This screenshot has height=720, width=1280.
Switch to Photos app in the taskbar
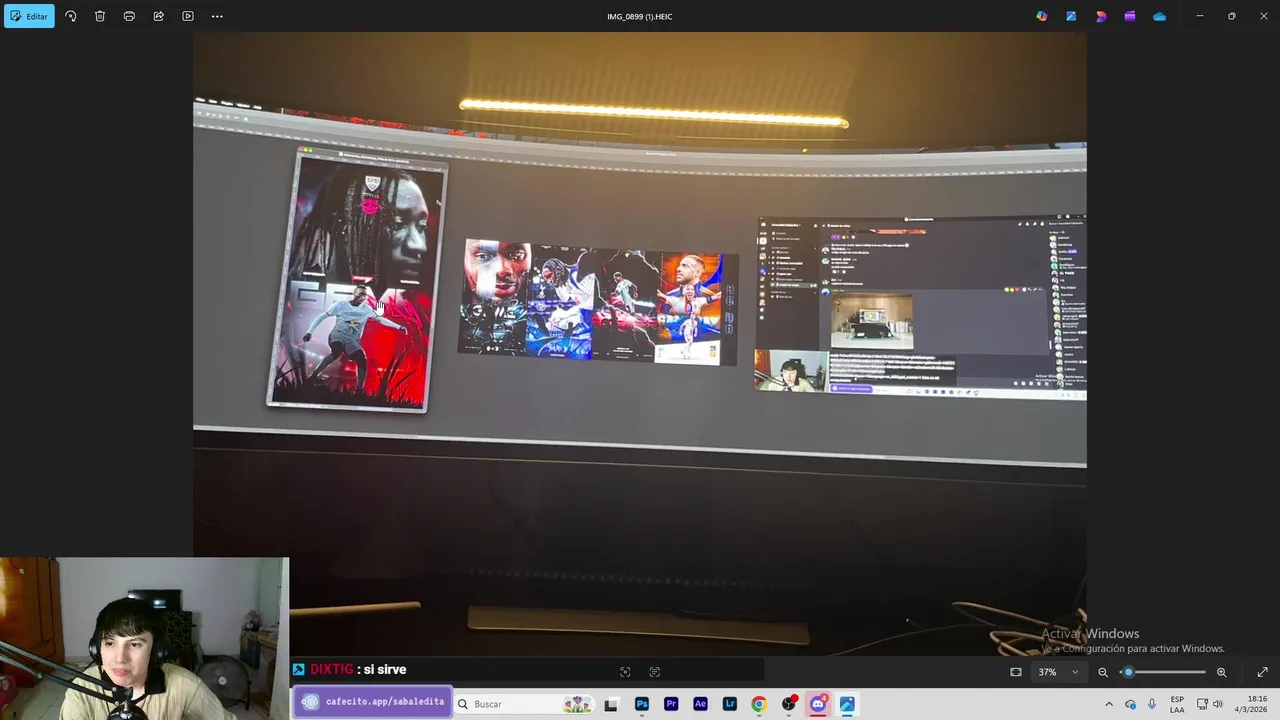point(847,704)
